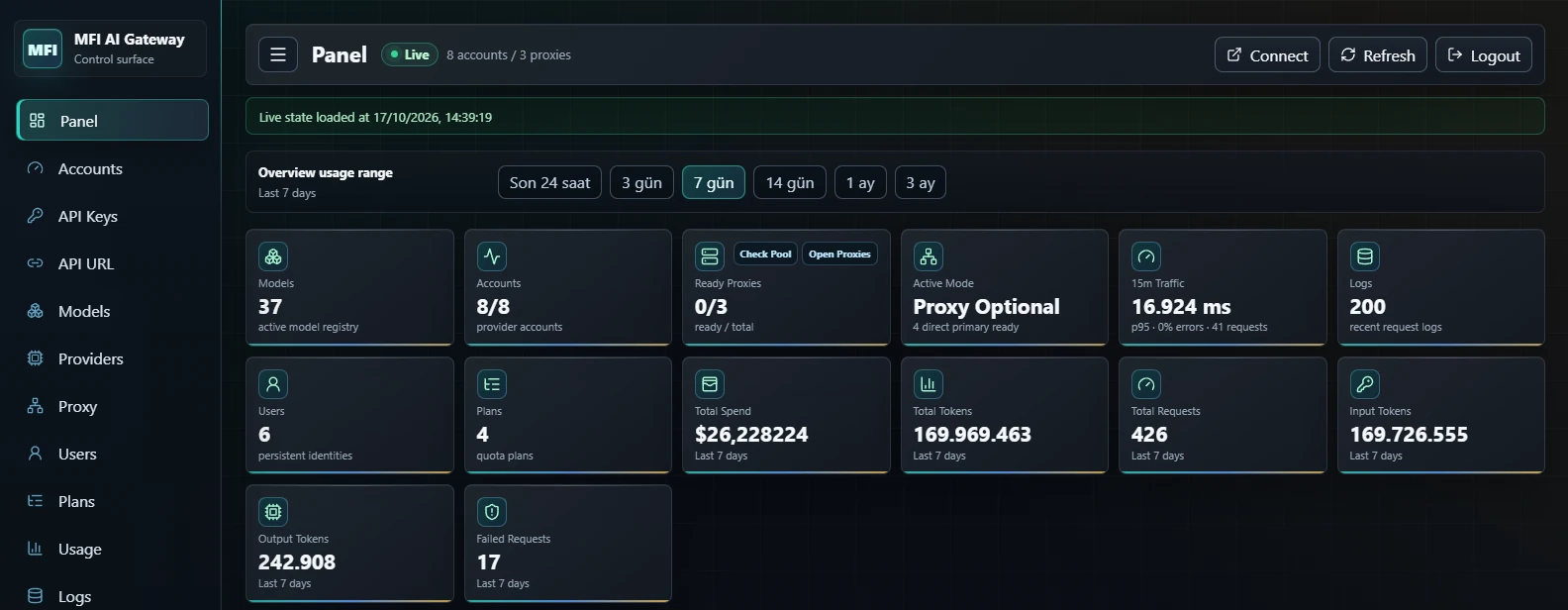Click the Check Pool button
This screenshot has width=1568, height=610.
765,254
